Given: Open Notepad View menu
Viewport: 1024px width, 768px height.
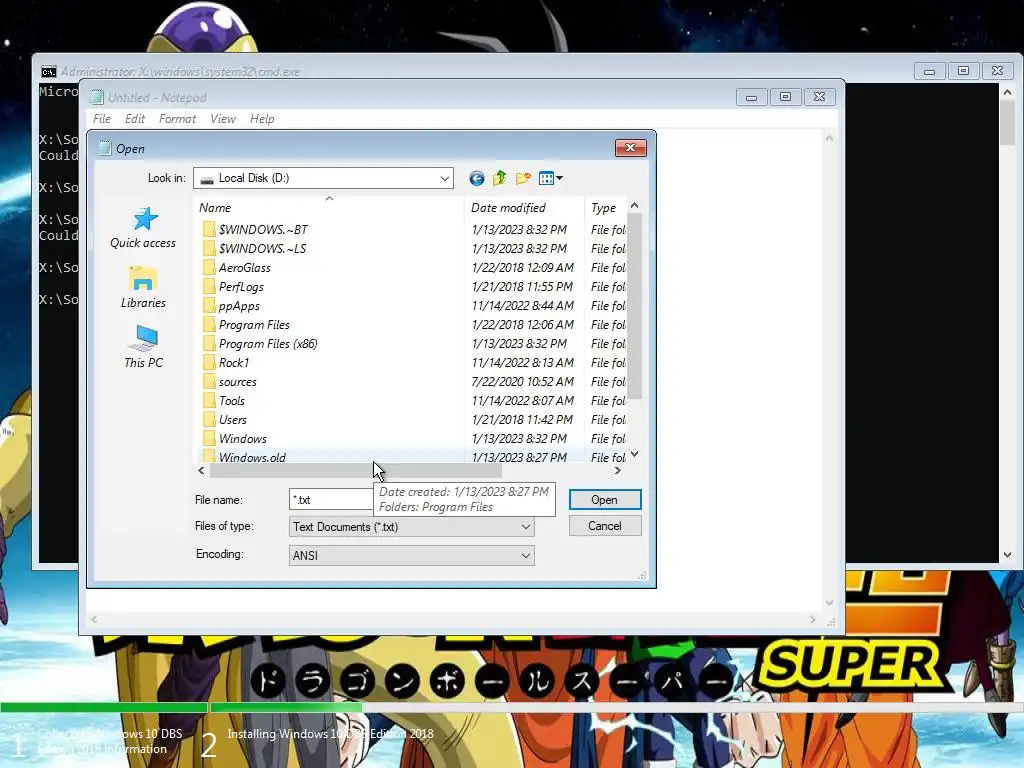Looking at the screenshot, I should tap(223, 119).
